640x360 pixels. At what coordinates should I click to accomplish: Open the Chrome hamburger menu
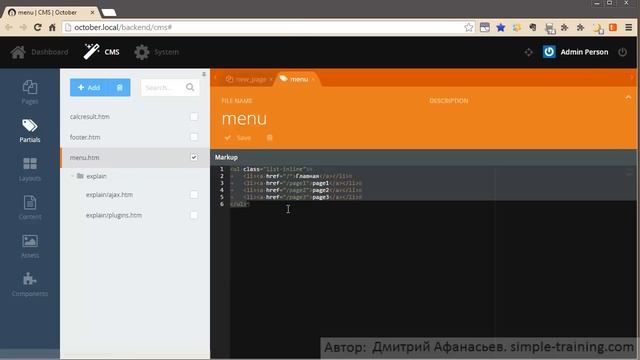(629, 27)
